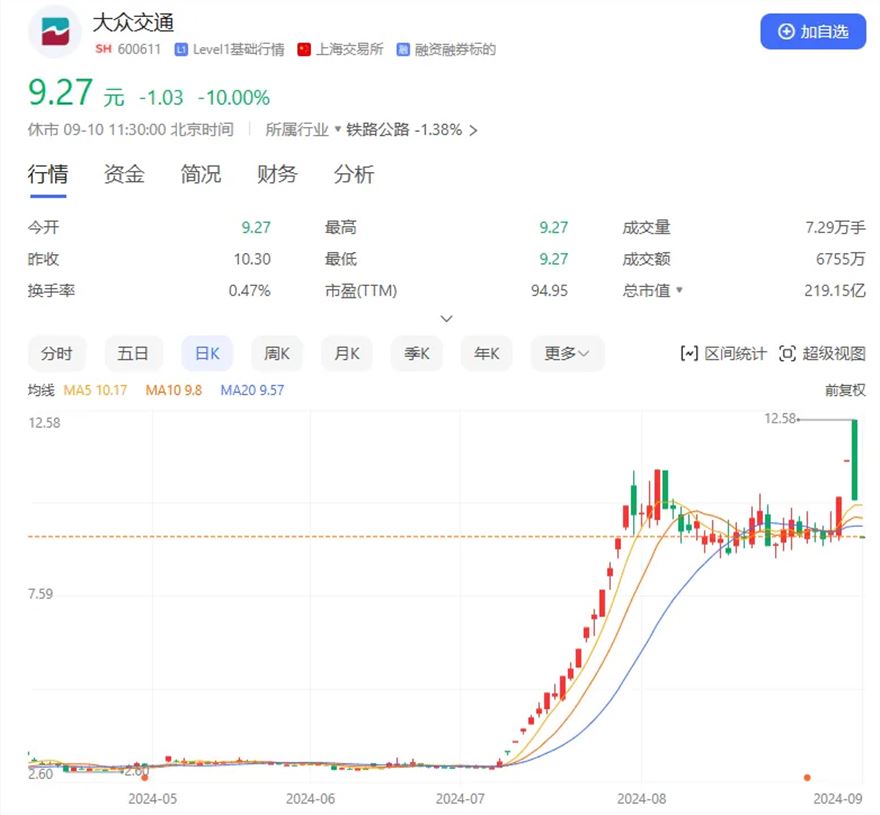Switch chart to 五日 view

coord(133,353)
